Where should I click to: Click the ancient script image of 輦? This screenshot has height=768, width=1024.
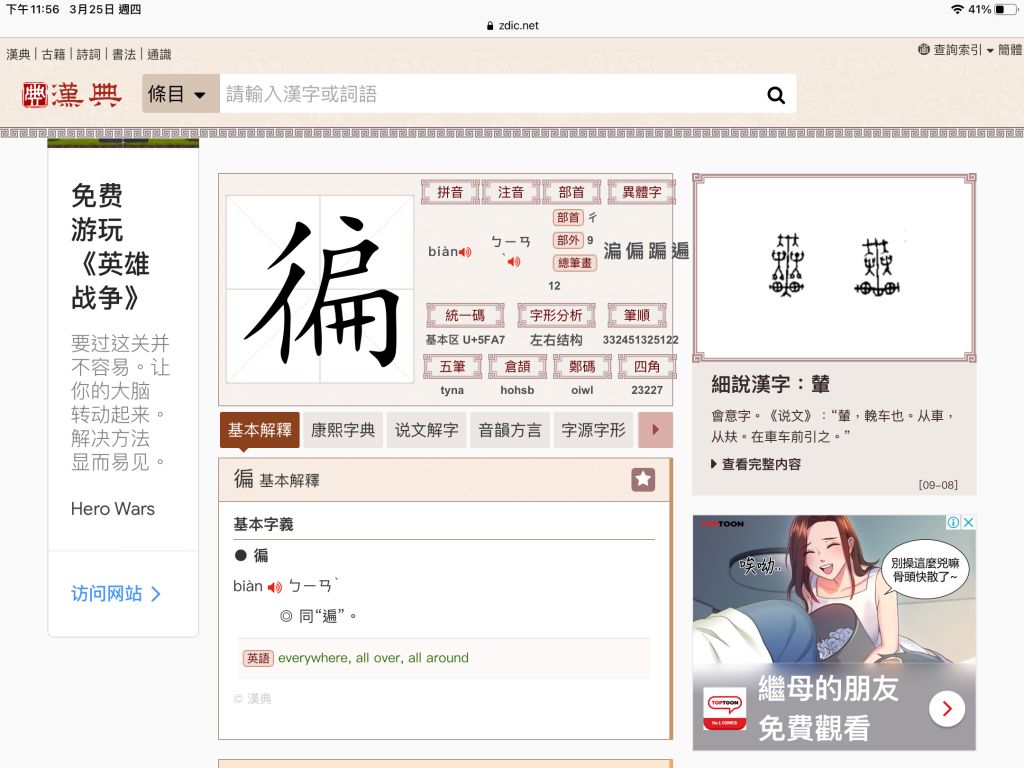(834, 267)
